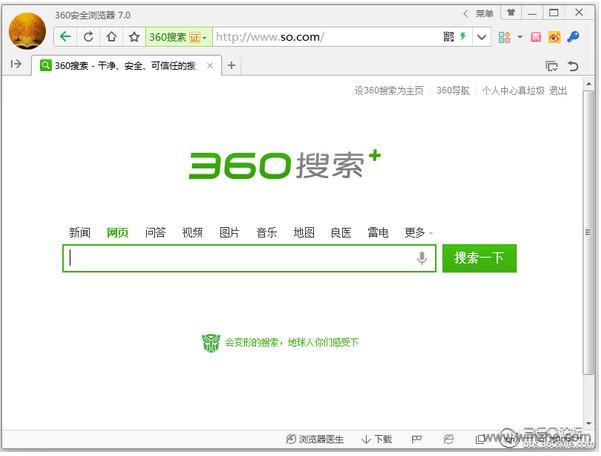The image size is (601, 456).
Task: Click the green lightning speed-mode icon
Action: click(463, 37)
